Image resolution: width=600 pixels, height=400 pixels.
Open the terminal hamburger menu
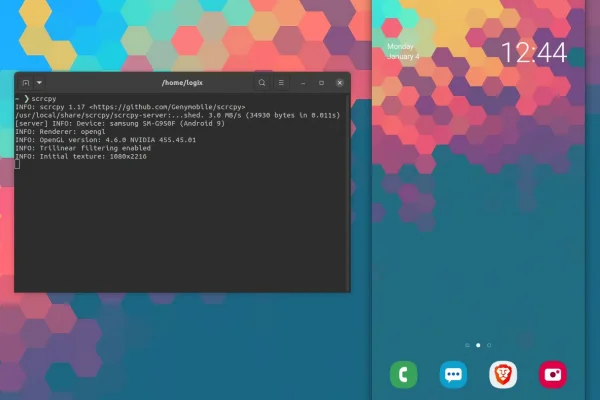(281, 83)
